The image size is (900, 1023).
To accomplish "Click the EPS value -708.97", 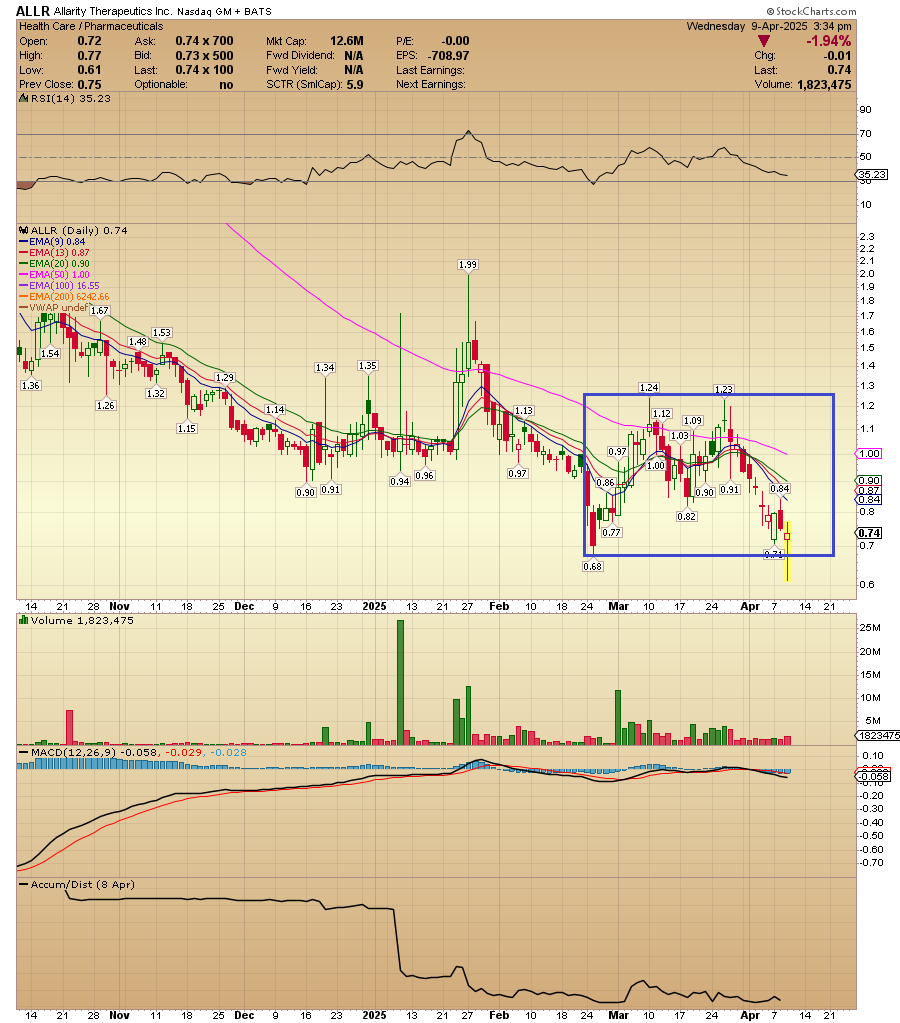I will [x=448, y=56].
